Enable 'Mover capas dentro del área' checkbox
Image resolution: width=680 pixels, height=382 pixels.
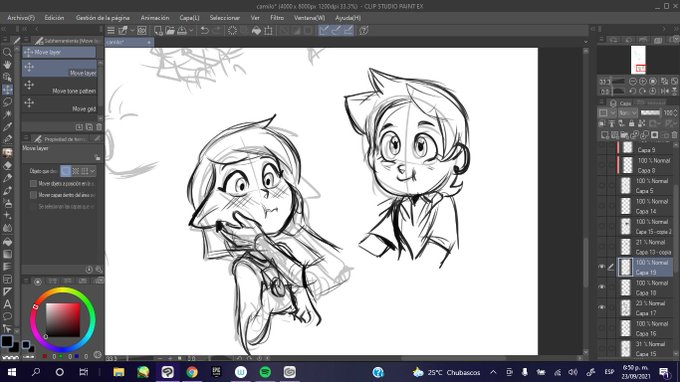pyautogui.click(x=33, y=195)
